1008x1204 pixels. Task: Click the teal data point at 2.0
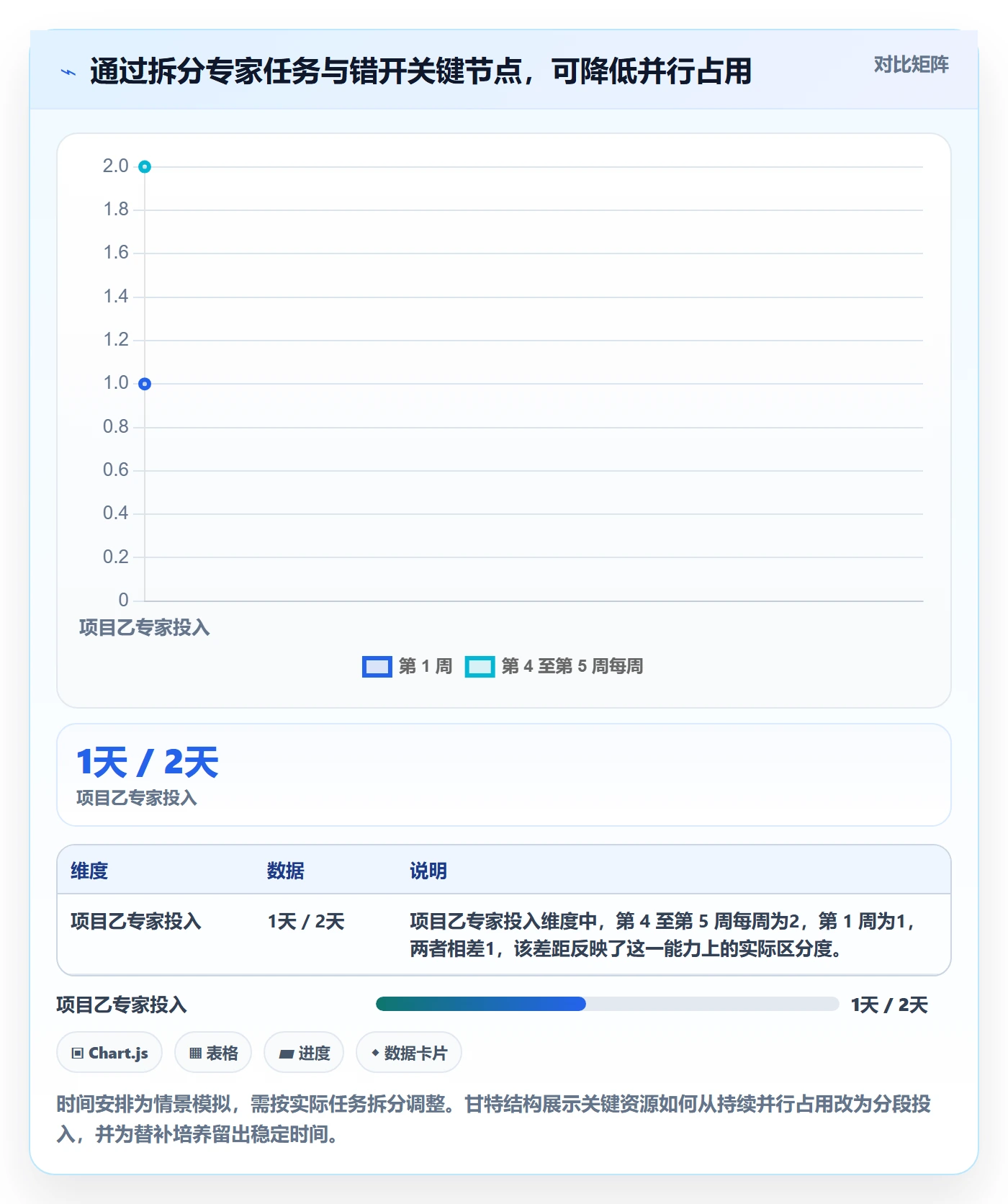tap(145, 167)
